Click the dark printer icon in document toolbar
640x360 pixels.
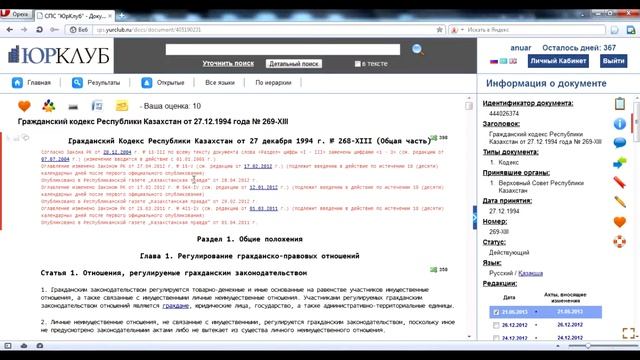pos(73,107)
